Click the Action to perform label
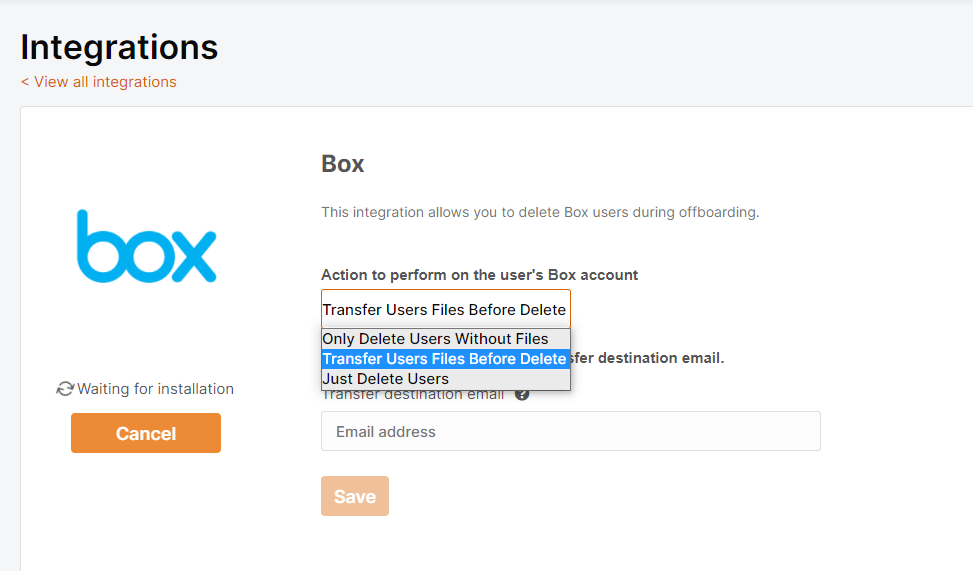The width and height of the screenshot is (973, 571). pyautogui.click(x=480, y=275)
